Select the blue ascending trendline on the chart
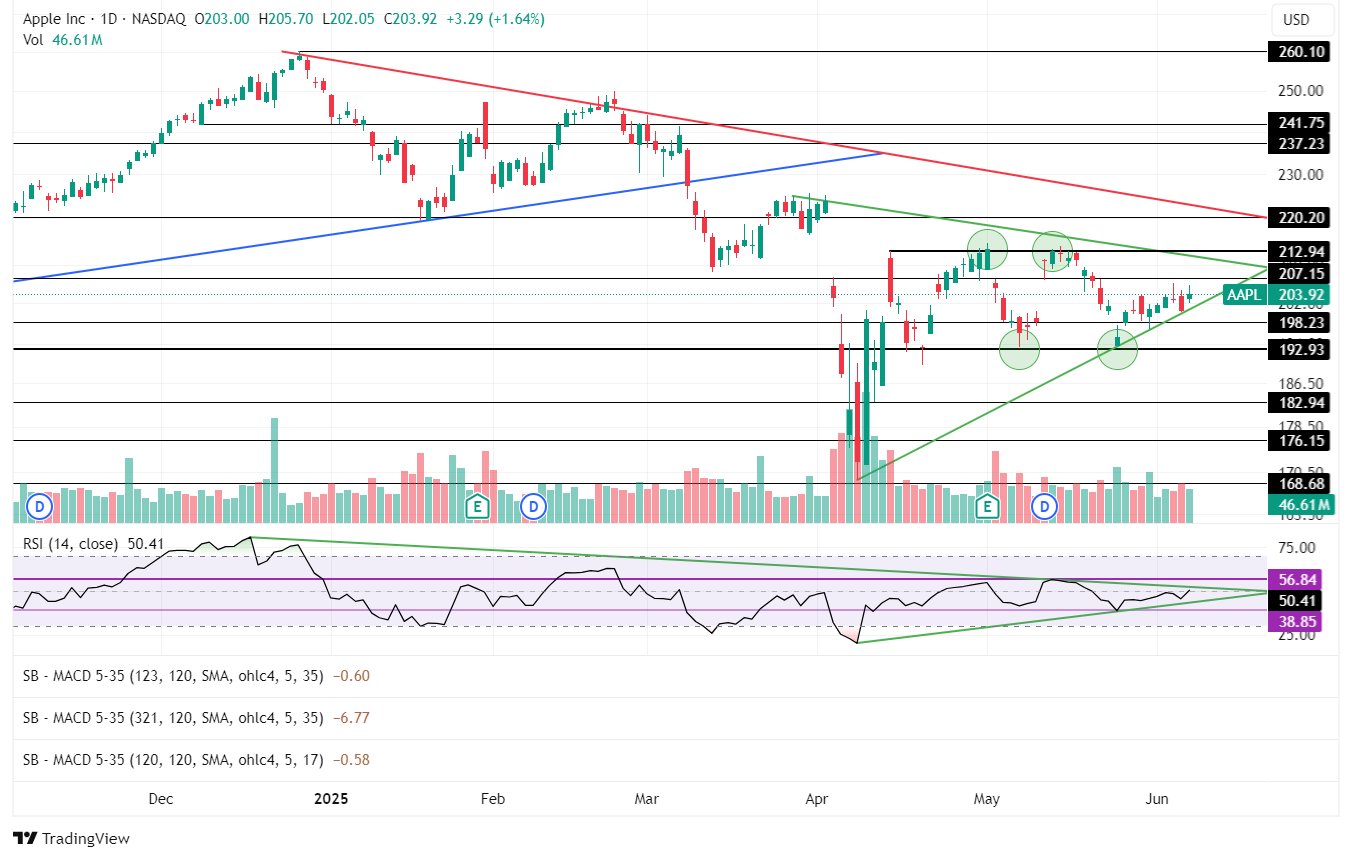The height and width of the screenshot is (860, 1352). tap(450, 217)
